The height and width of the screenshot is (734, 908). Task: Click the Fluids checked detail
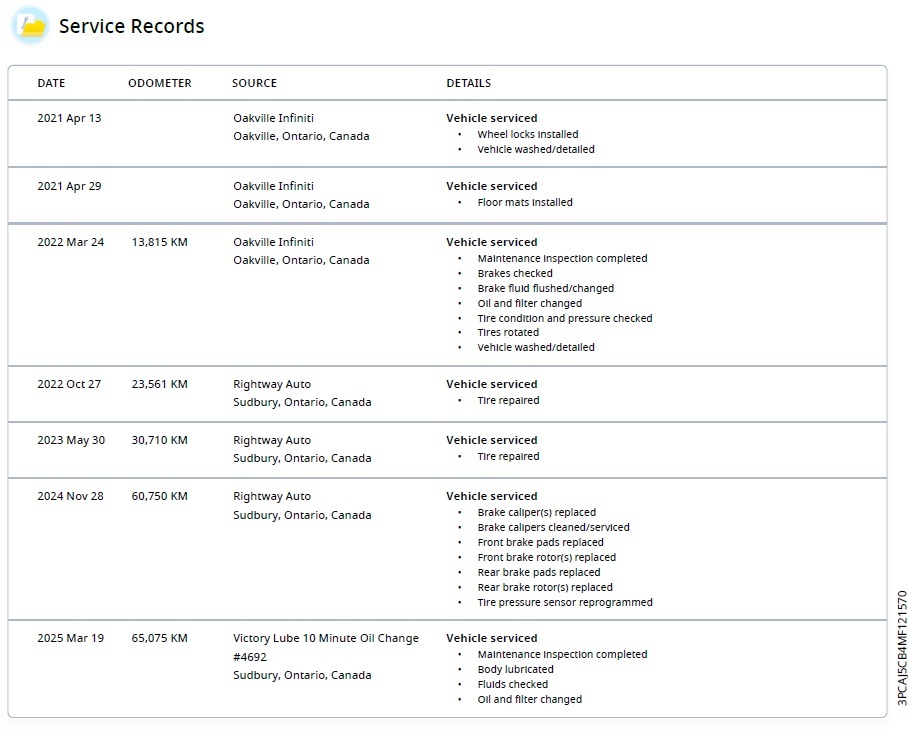coord(512,684)
